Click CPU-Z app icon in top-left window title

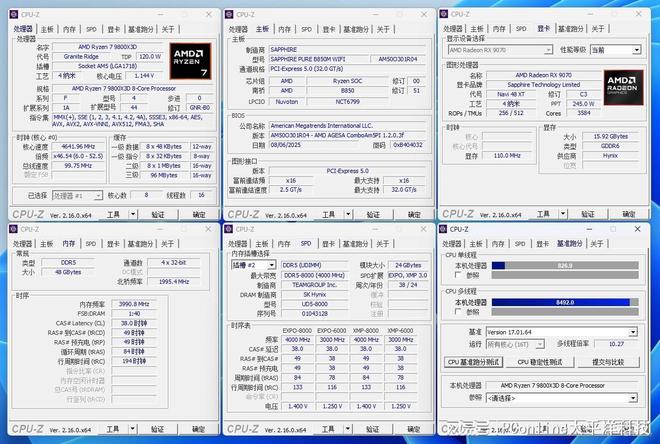point(14,14)
